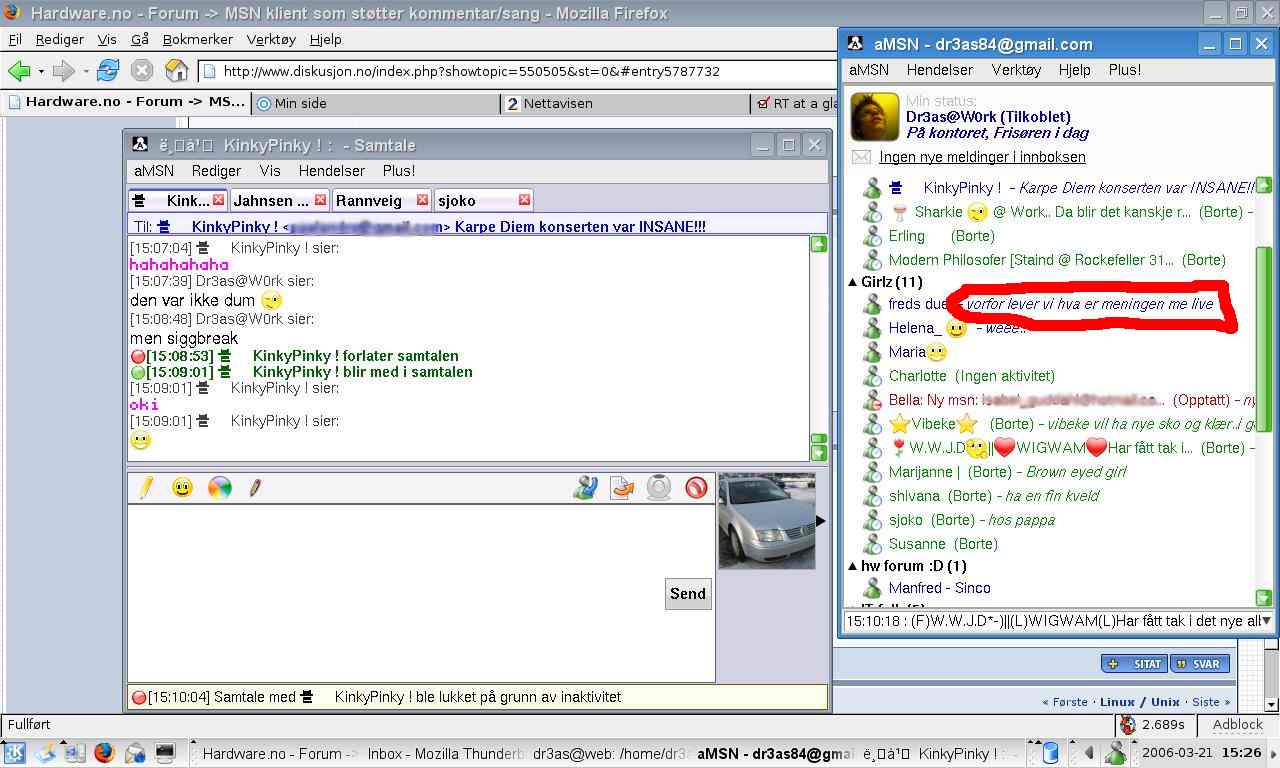Select contact Manfred - Sinco
The image size is (1280, 768).
coord(940,588)
